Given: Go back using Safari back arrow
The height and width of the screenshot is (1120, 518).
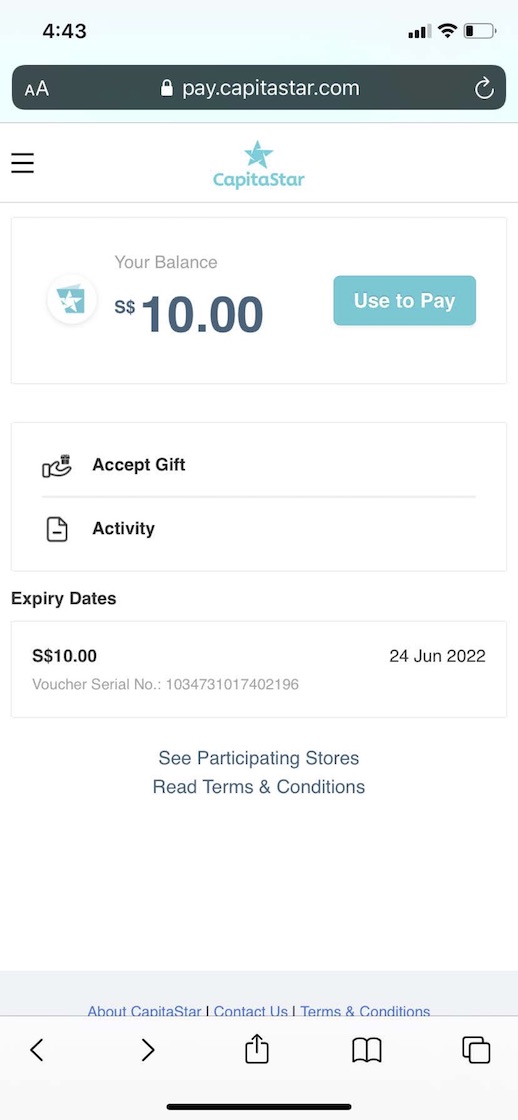Looking at the screenshot, I should [x=37, y=1049].
